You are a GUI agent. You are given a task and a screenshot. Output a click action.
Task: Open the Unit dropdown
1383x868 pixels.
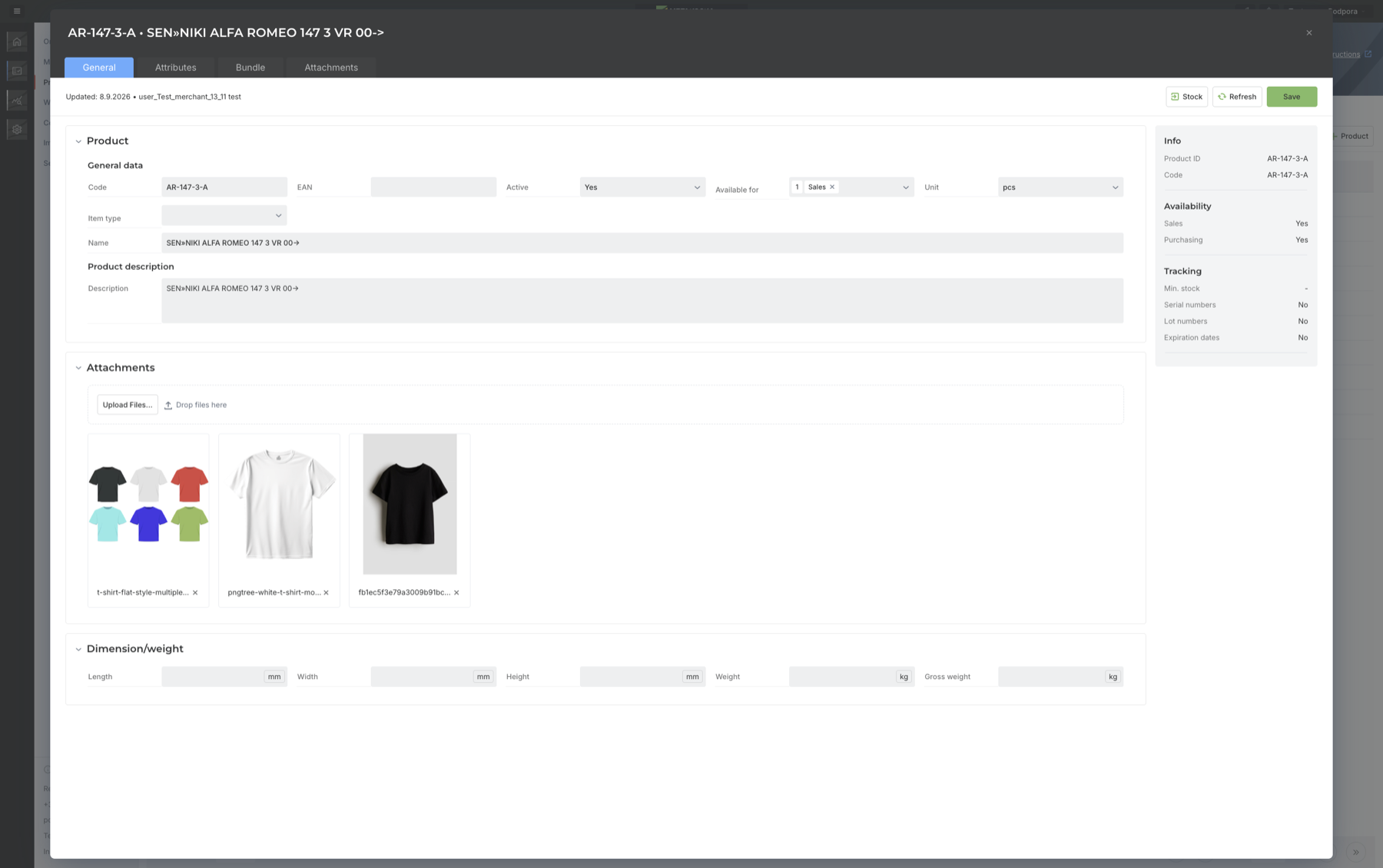pyautogui.click(x=1060, y=187)
